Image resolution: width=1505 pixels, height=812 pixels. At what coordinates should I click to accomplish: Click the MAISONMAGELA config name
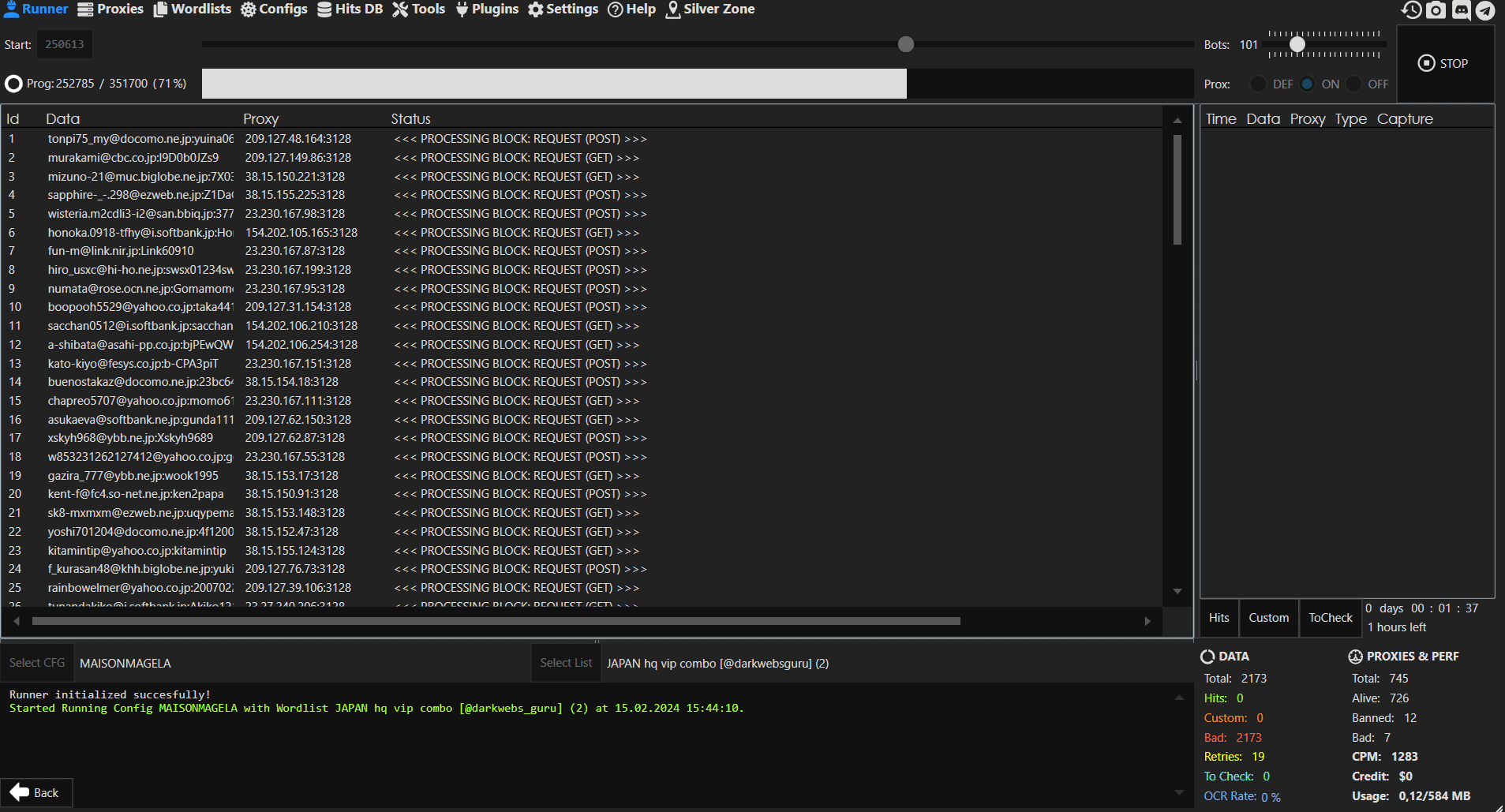click(x=125, y=664)
